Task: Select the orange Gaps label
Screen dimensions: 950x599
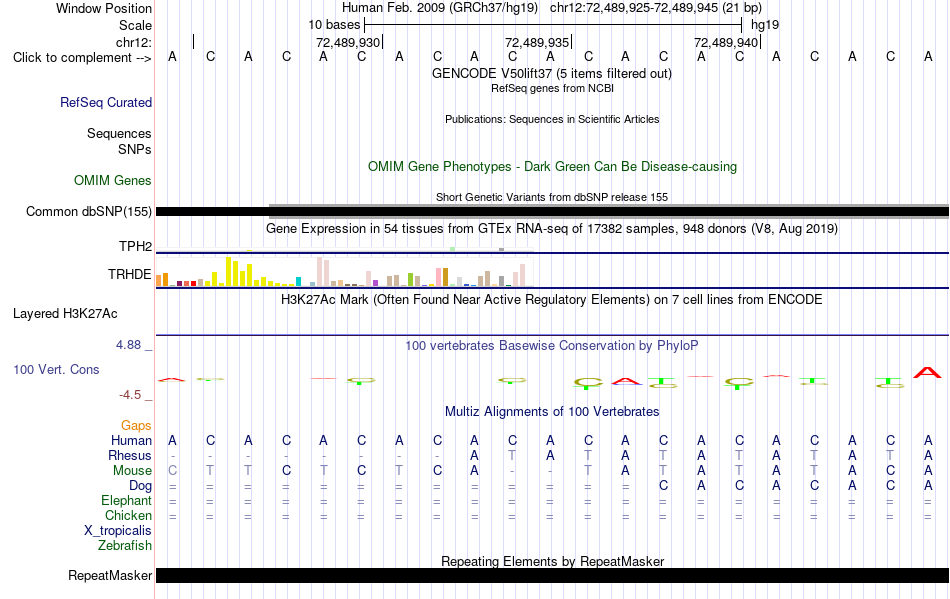Action: click(136, 425)
